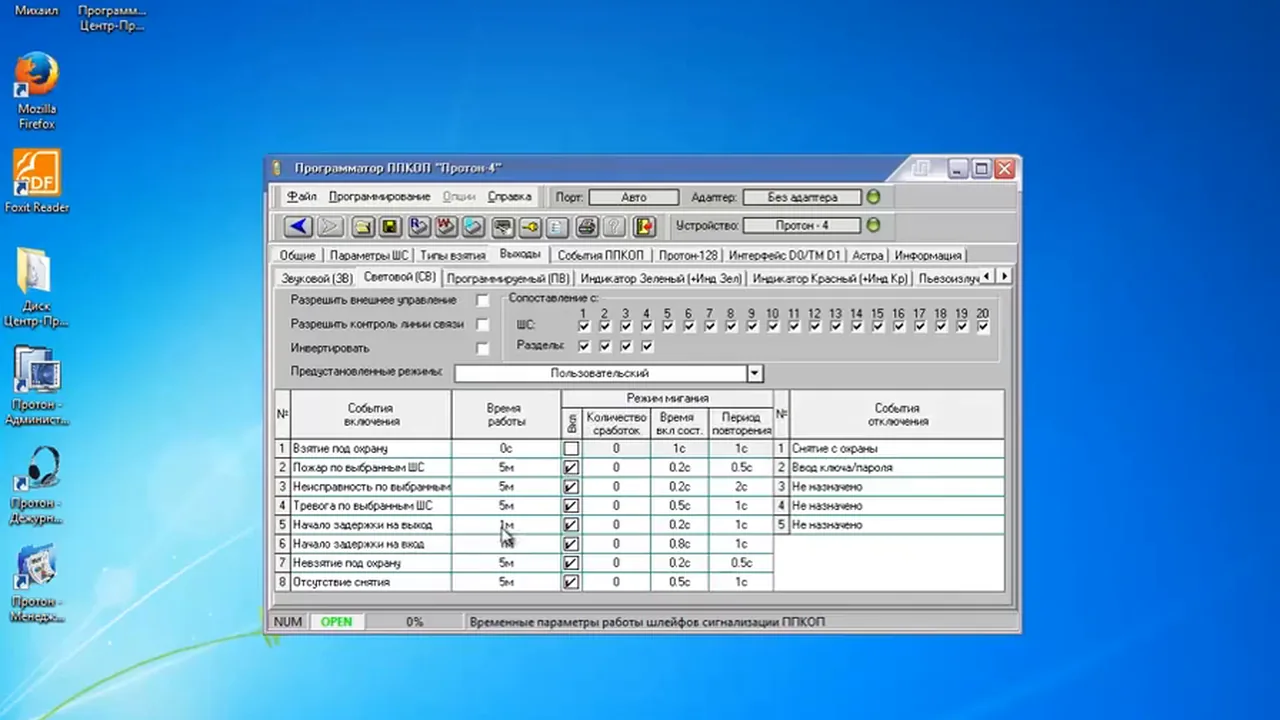Select the 5м time cell for Пожар row

tap(506, 468)
